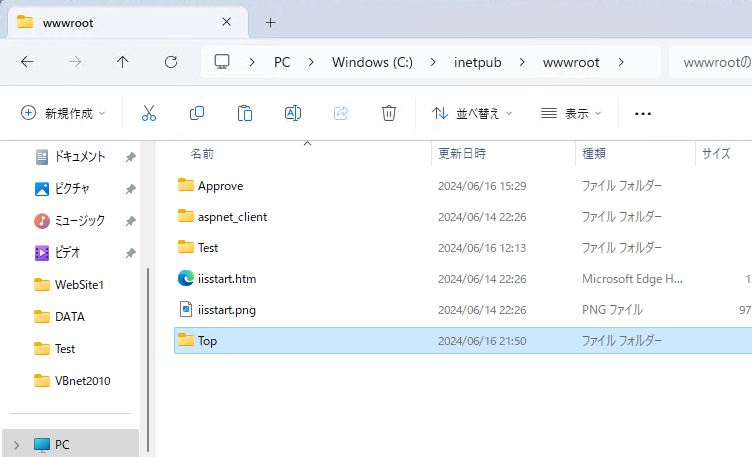The image size is (752, 457).
Task: Go up one folder level
Action: pyautogui.click(x=122, y=62)
